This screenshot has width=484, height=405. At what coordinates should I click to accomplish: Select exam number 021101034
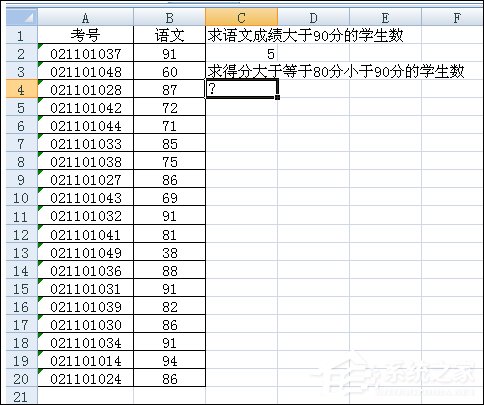[86, 342]
